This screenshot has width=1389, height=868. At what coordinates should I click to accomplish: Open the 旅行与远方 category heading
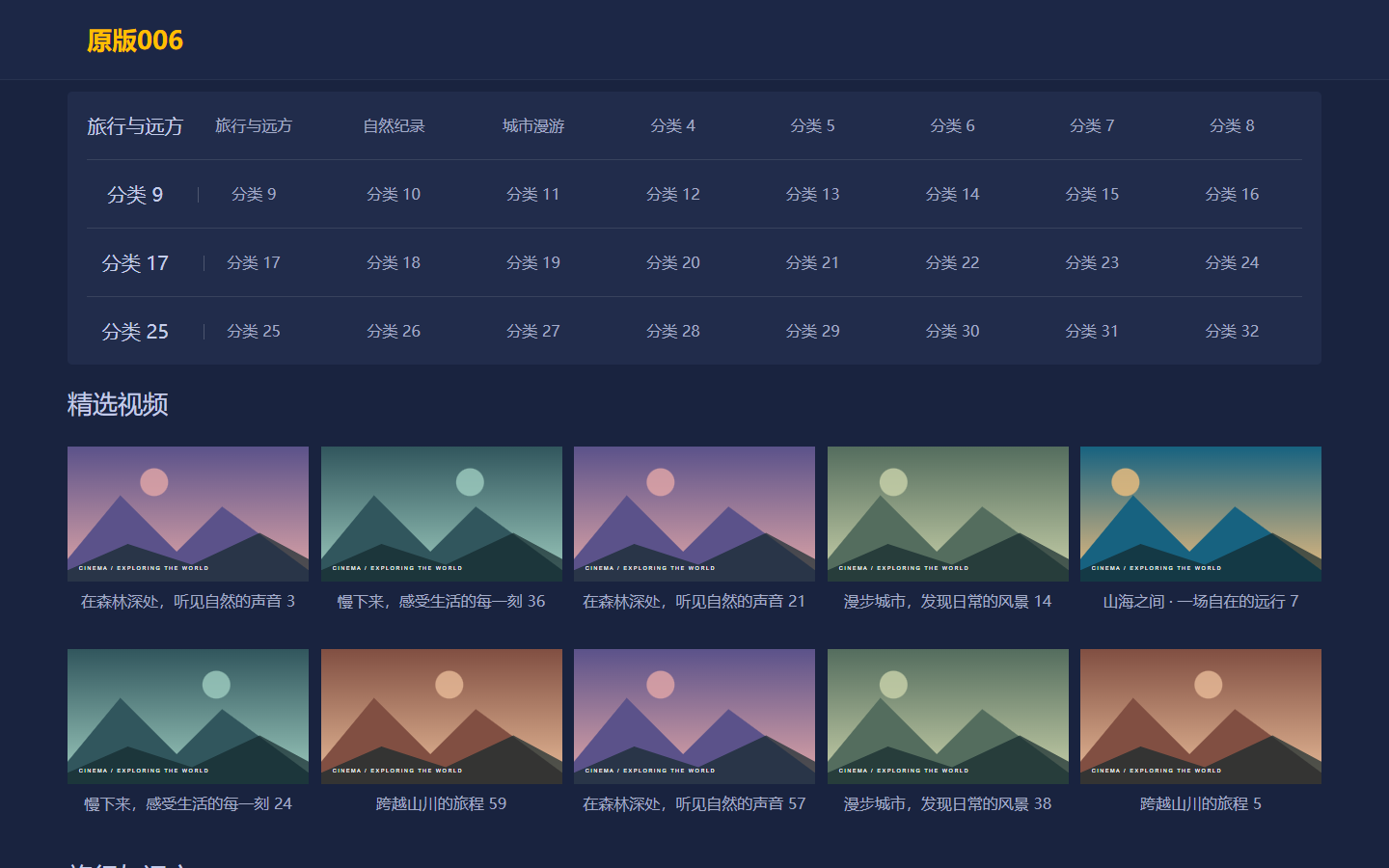[135, 126]
